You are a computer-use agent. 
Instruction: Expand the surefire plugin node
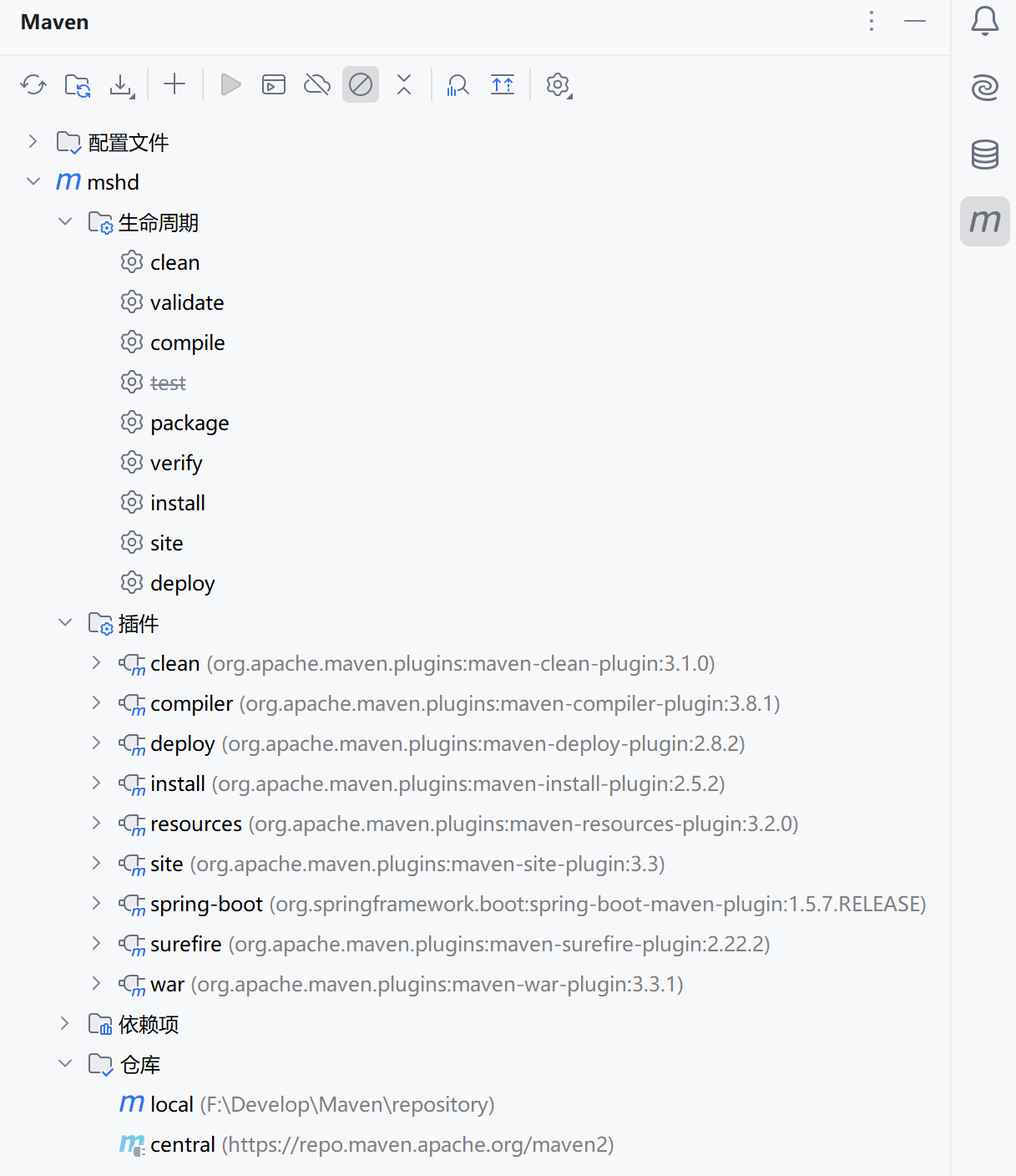click(x=96, y=943)
